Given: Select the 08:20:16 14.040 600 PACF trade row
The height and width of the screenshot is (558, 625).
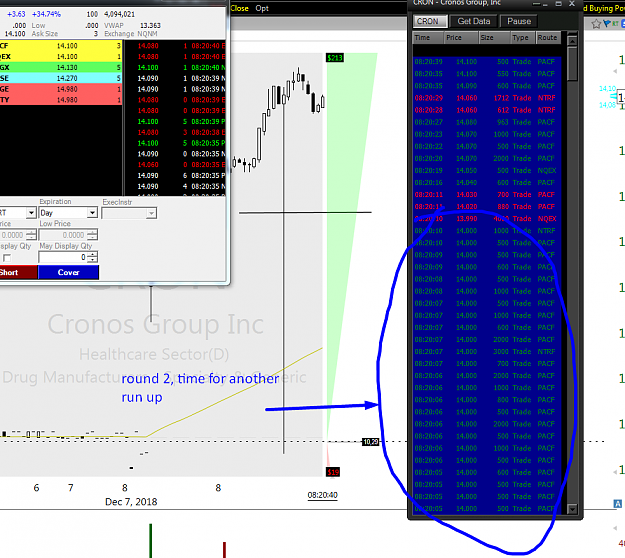Looking at the screenshot, I should point(487,183).
